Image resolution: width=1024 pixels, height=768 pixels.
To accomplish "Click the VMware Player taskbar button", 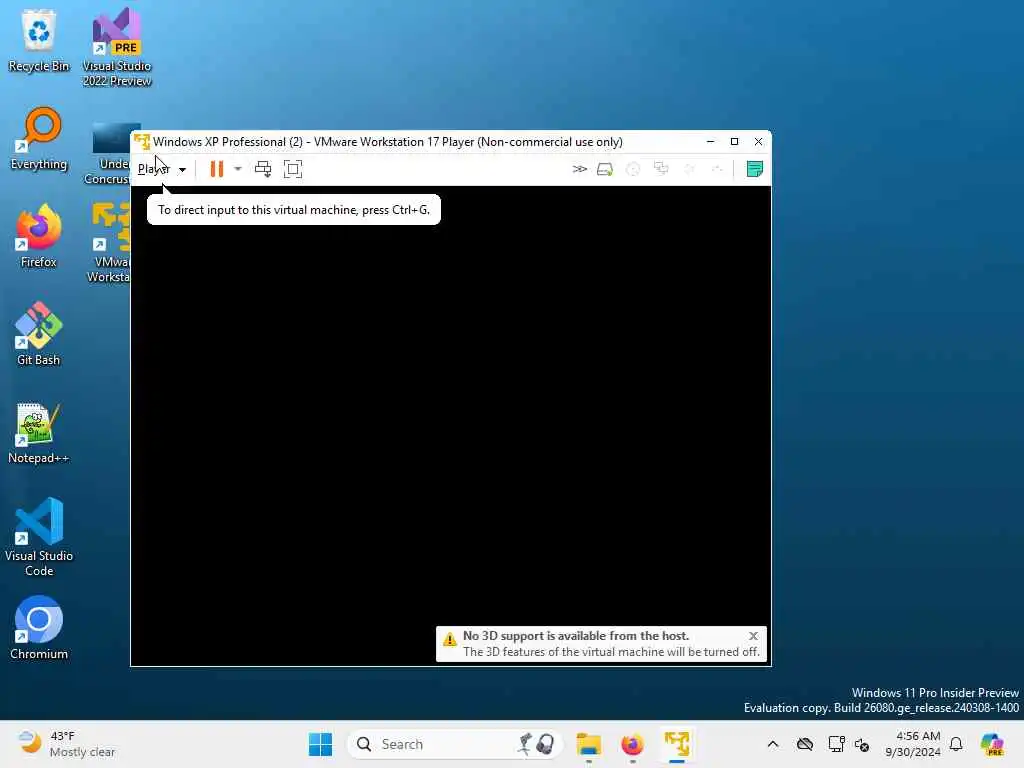I will (x=677, y=744).
